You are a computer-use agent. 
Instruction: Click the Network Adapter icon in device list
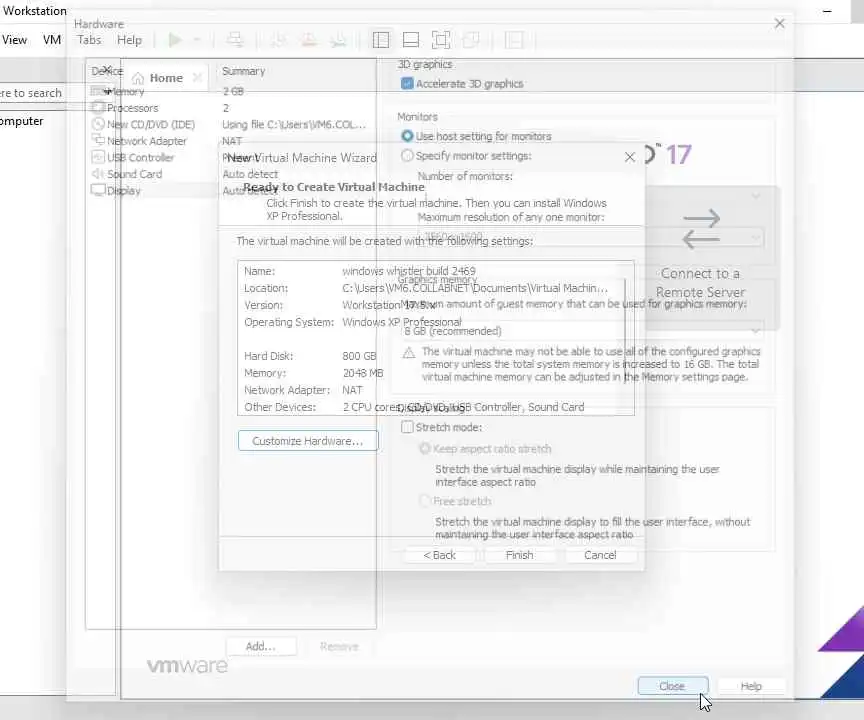click(98, 140)
